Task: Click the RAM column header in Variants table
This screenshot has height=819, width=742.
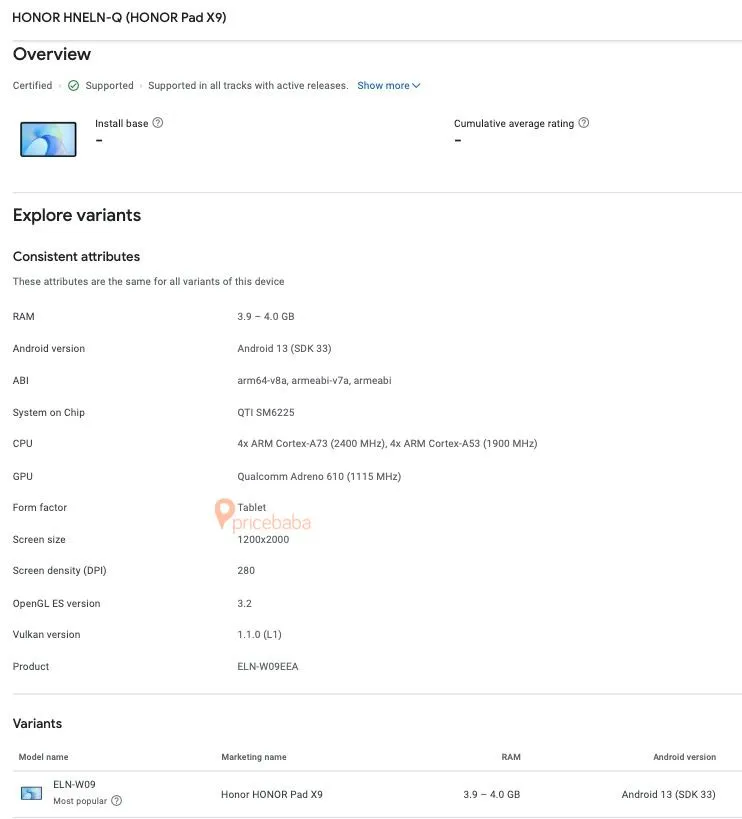Action: [x=510, y=757]
